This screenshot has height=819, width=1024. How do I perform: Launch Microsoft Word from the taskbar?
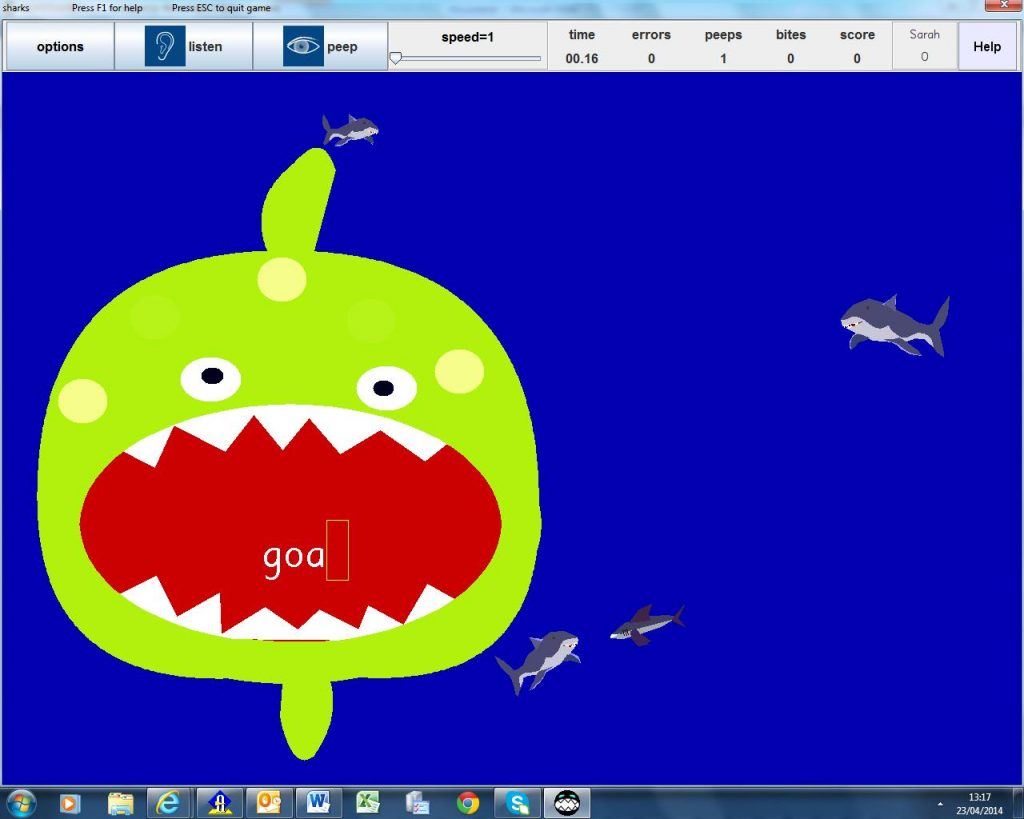coord(316,802)
